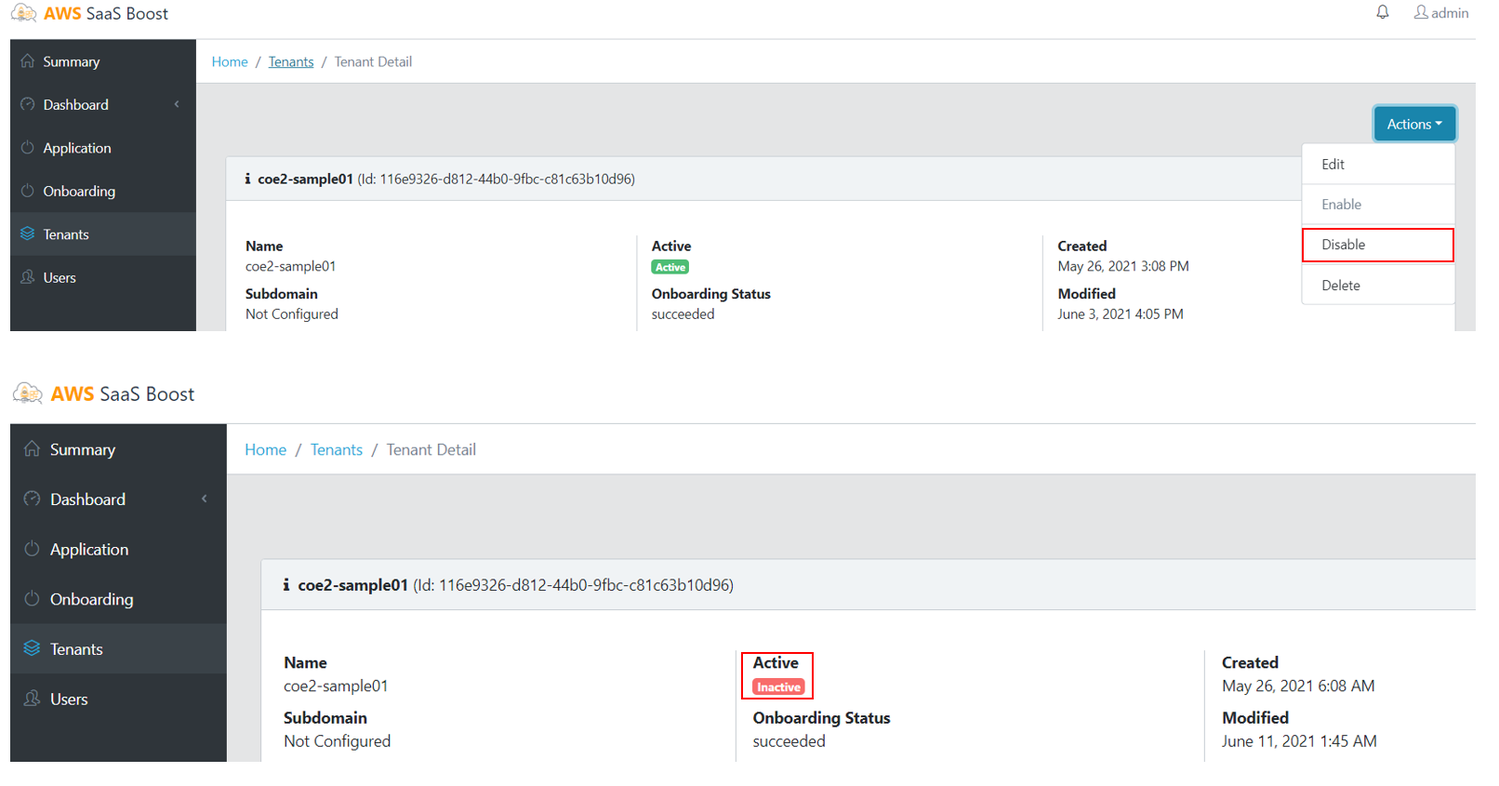The image size is (1499, 786).
Task: Click the Users icon in the Inactive tenant view
Action: (32, 700)
